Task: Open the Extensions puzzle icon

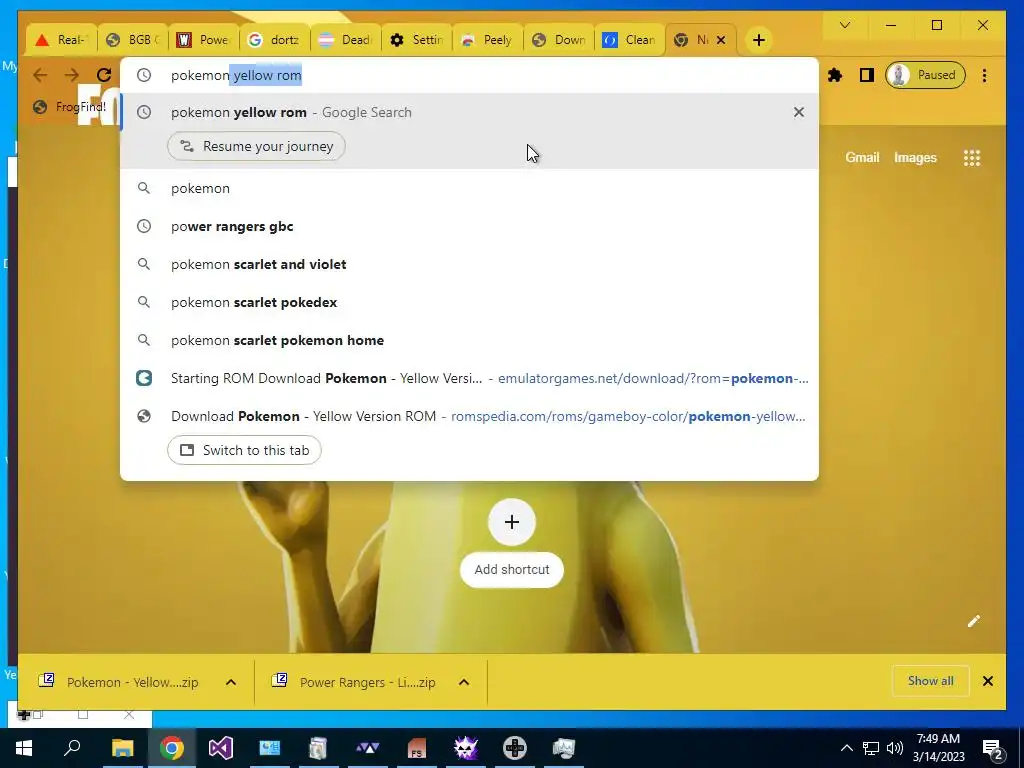Action: tap(835, 75)
